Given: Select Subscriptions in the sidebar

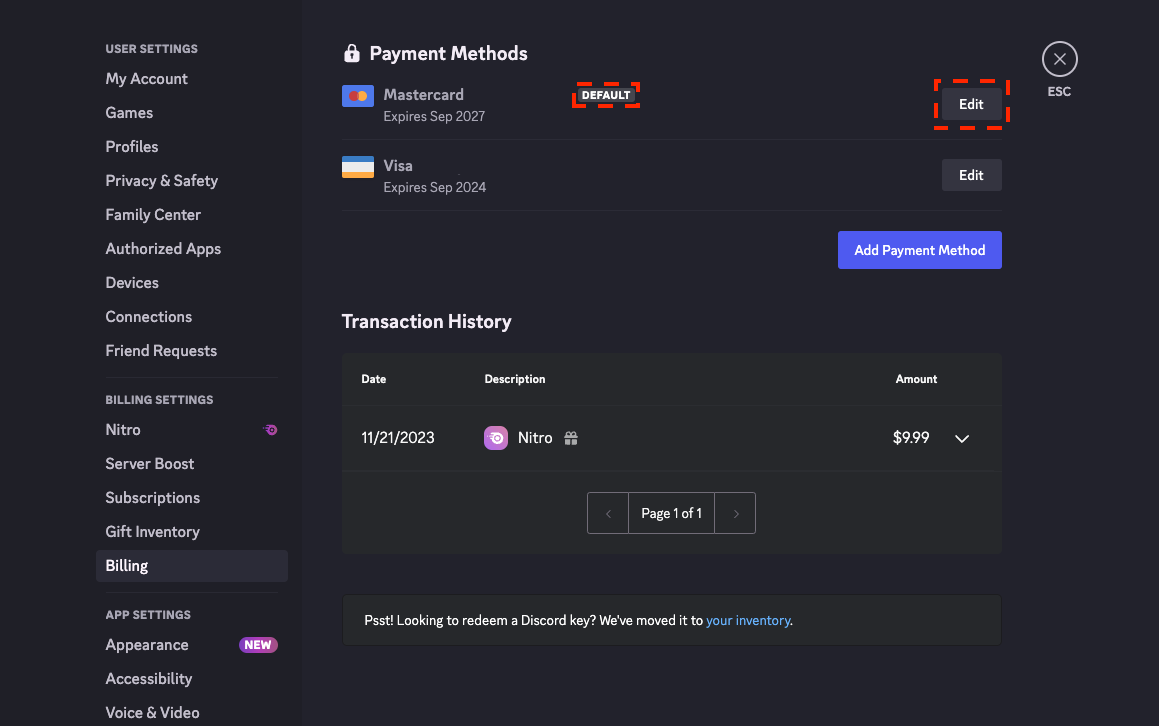Looking at the screenshot, I should click(152, 497).
